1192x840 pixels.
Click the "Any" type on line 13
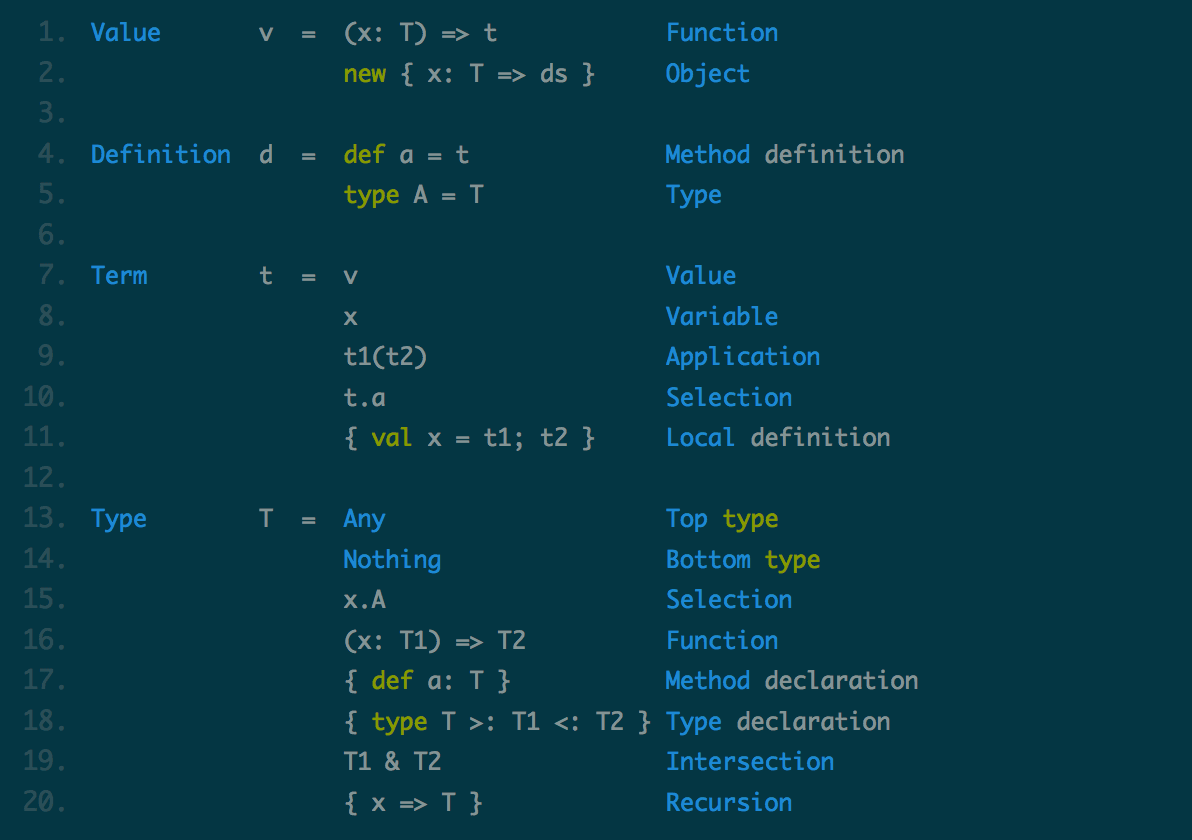pos(364,519)
